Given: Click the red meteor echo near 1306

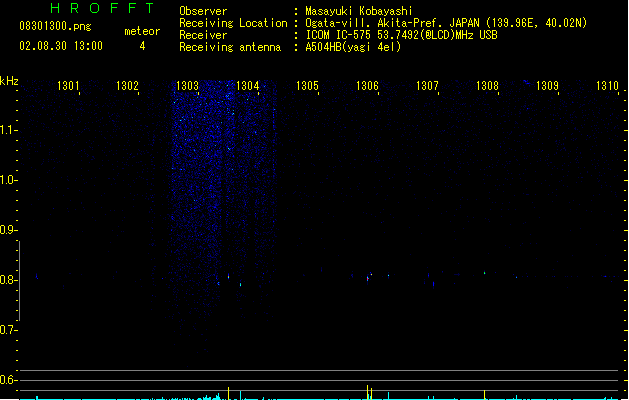Looking at the screenshot, I should [367, 278].
